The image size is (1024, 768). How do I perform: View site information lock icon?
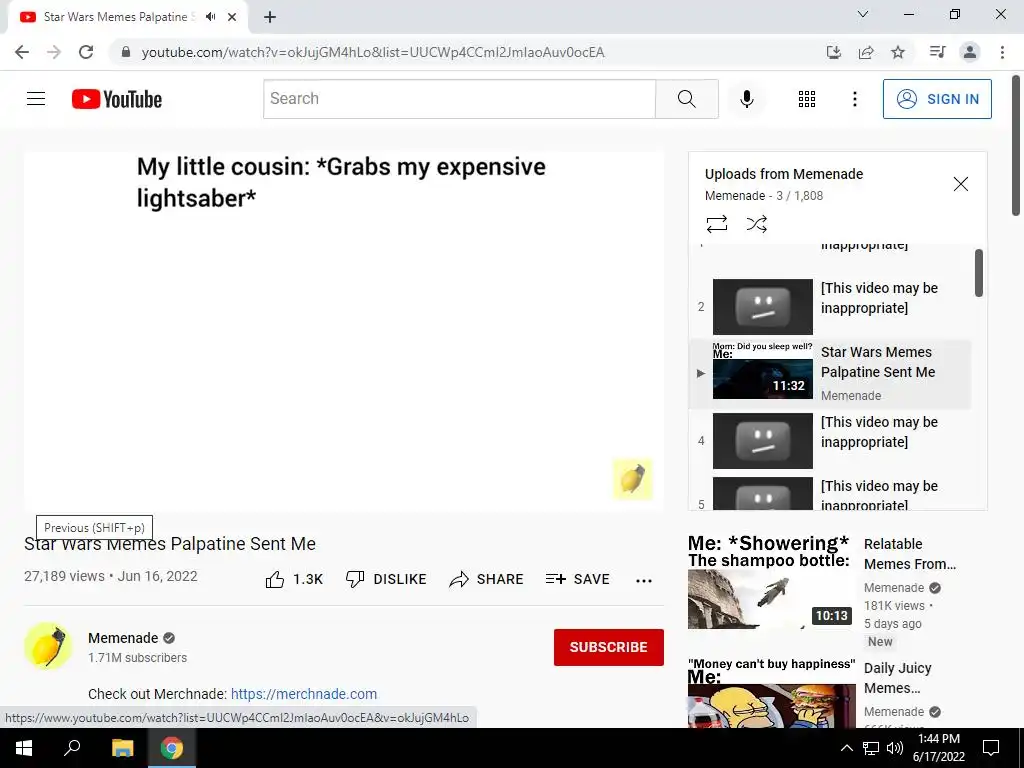(x=126, y=52)
